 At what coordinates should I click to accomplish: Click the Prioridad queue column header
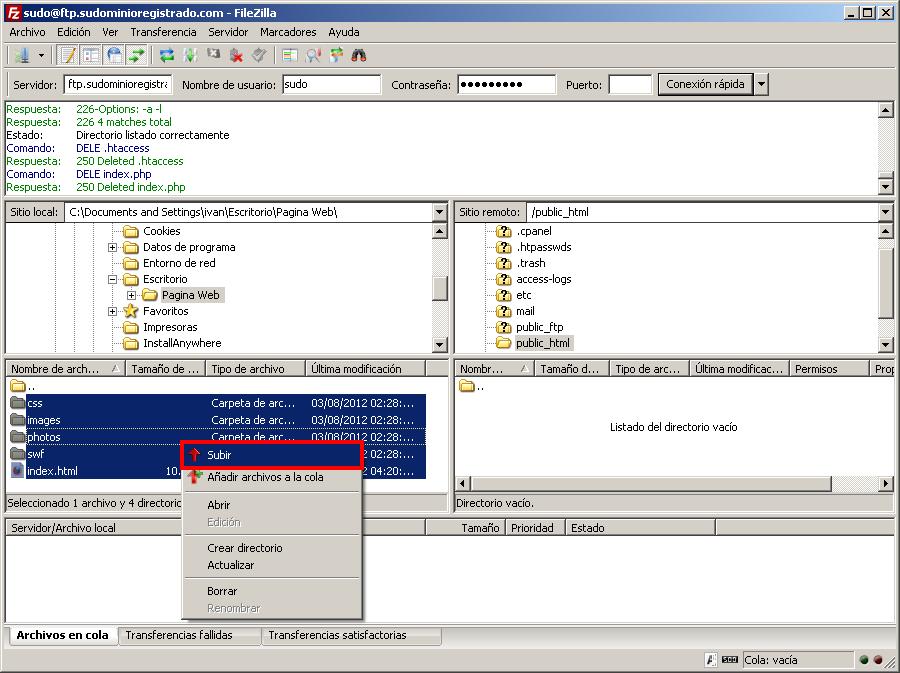pos(536,528)
